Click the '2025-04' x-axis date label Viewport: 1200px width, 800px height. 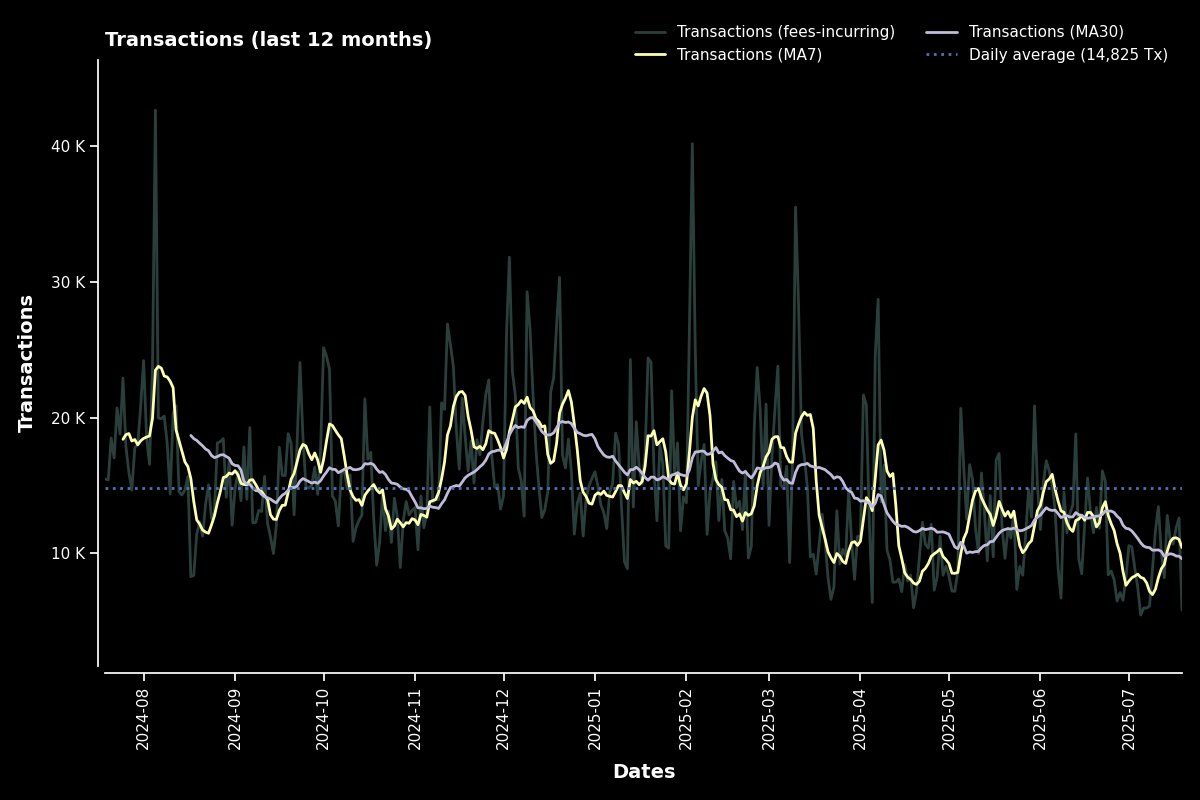(859, 718)
